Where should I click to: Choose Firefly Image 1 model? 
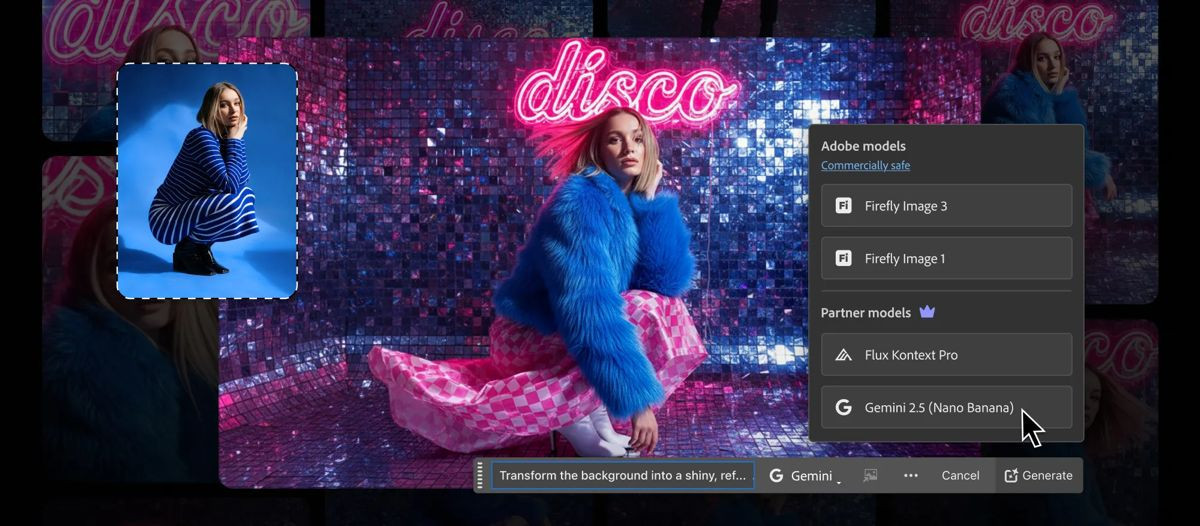(946, 259)
